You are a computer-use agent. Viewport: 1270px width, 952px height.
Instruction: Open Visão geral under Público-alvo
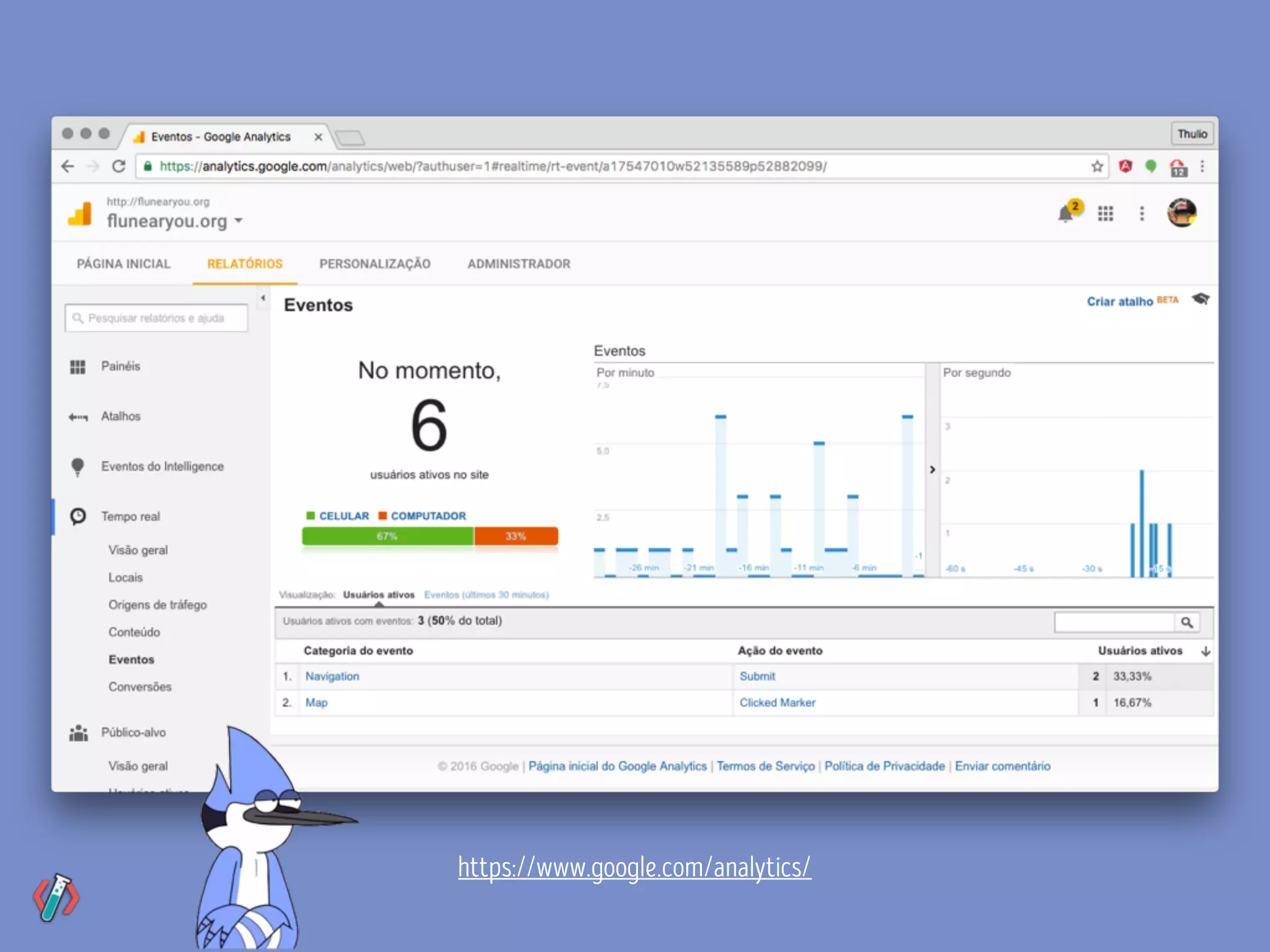point(138,766)
